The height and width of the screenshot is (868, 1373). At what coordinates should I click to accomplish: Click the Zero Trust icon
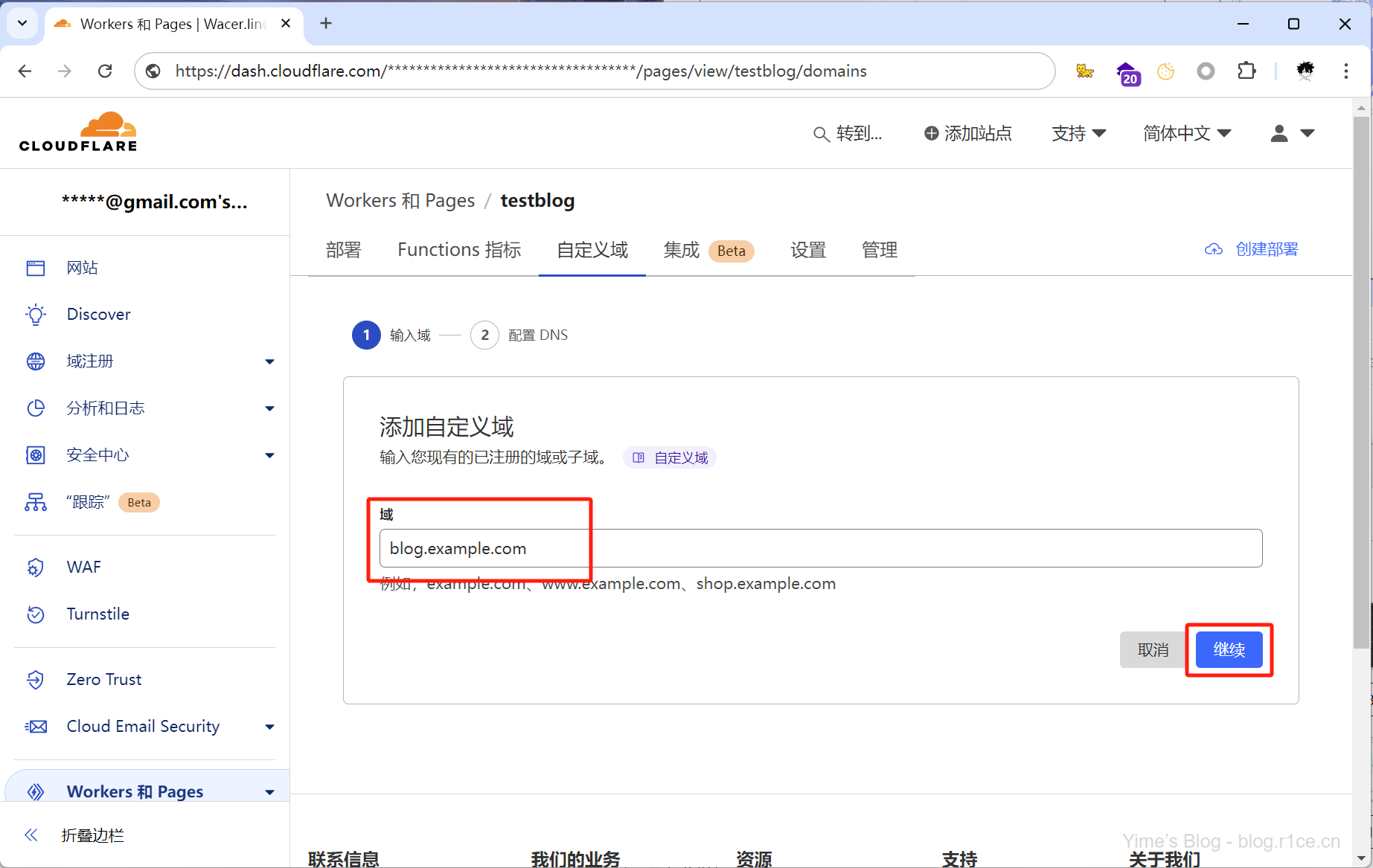click(36, 680)
